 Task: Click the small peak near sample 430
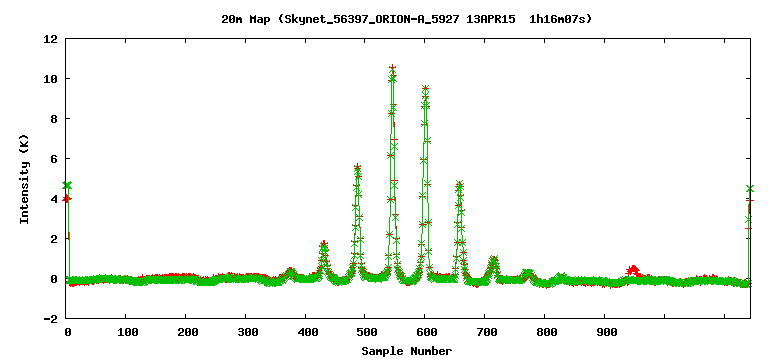[323, 244]
